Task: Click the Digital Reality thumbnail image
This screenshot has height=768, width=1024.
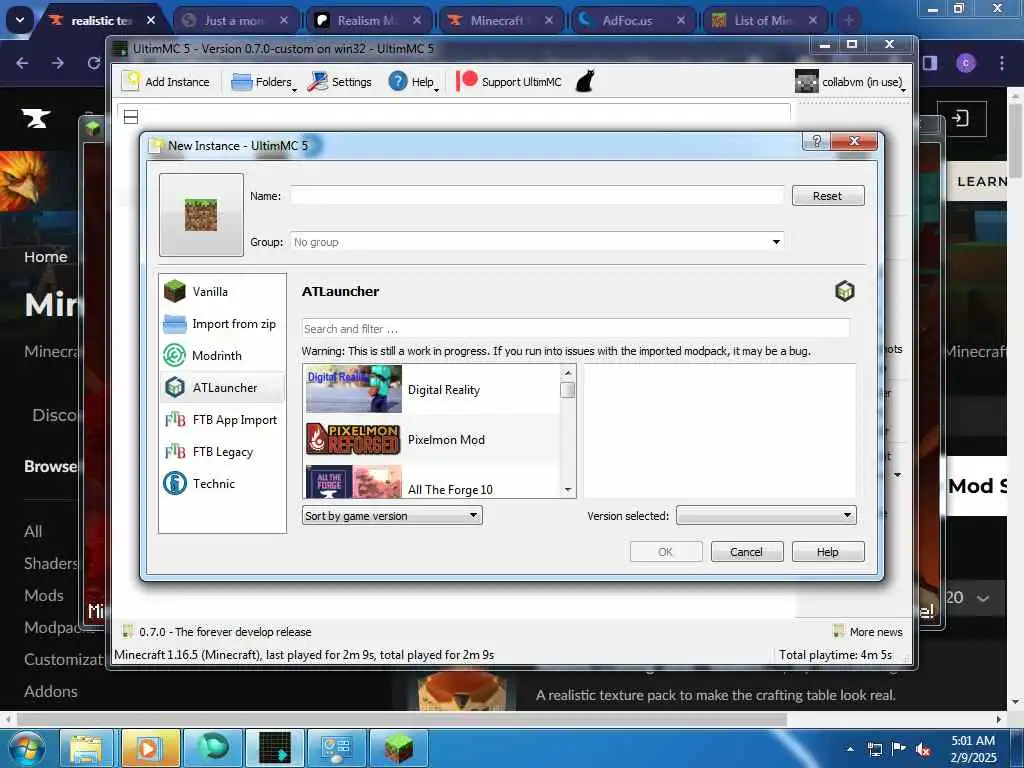Action: (353, 389)
